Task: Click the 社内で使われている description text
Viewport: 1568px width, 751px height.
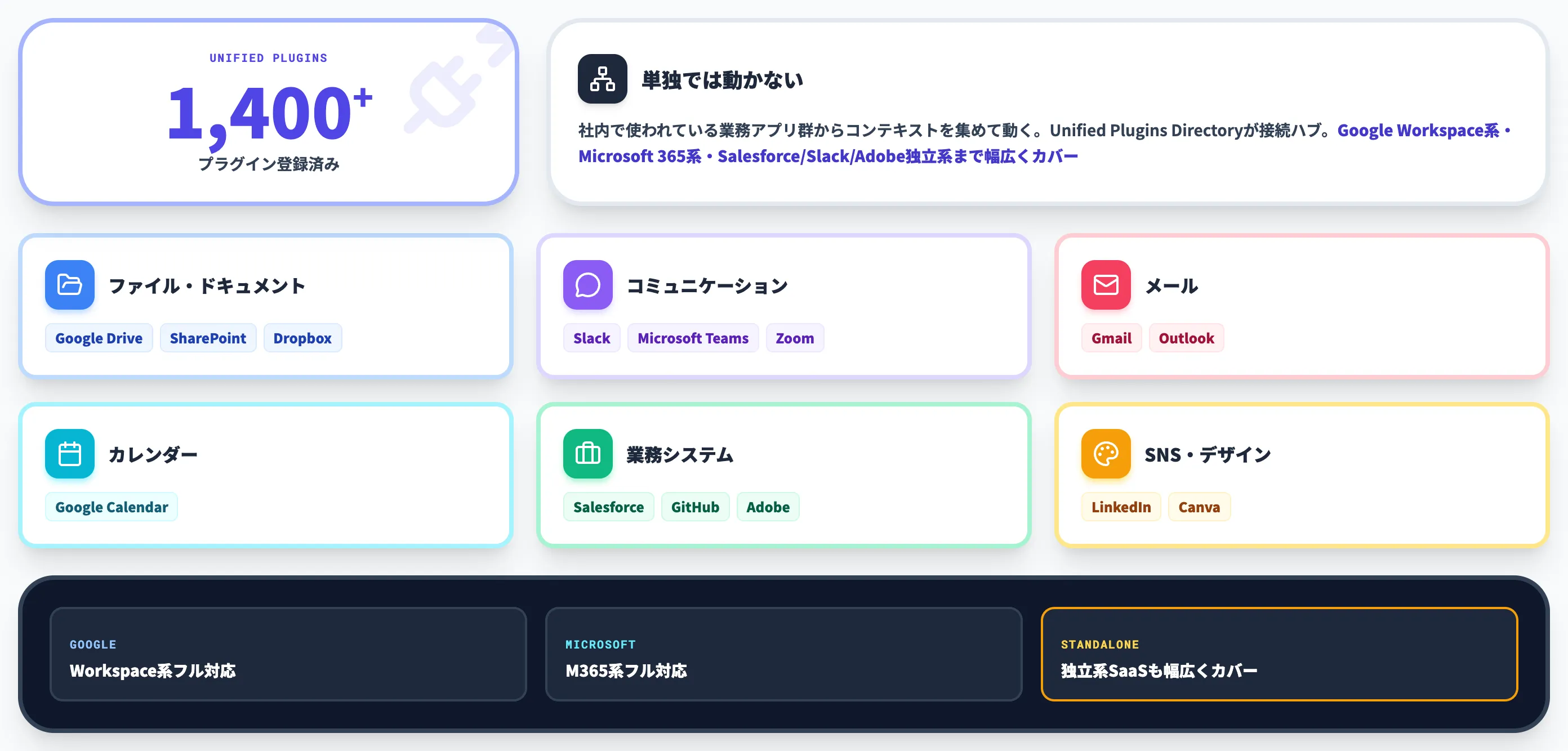Action: (957, 130)
